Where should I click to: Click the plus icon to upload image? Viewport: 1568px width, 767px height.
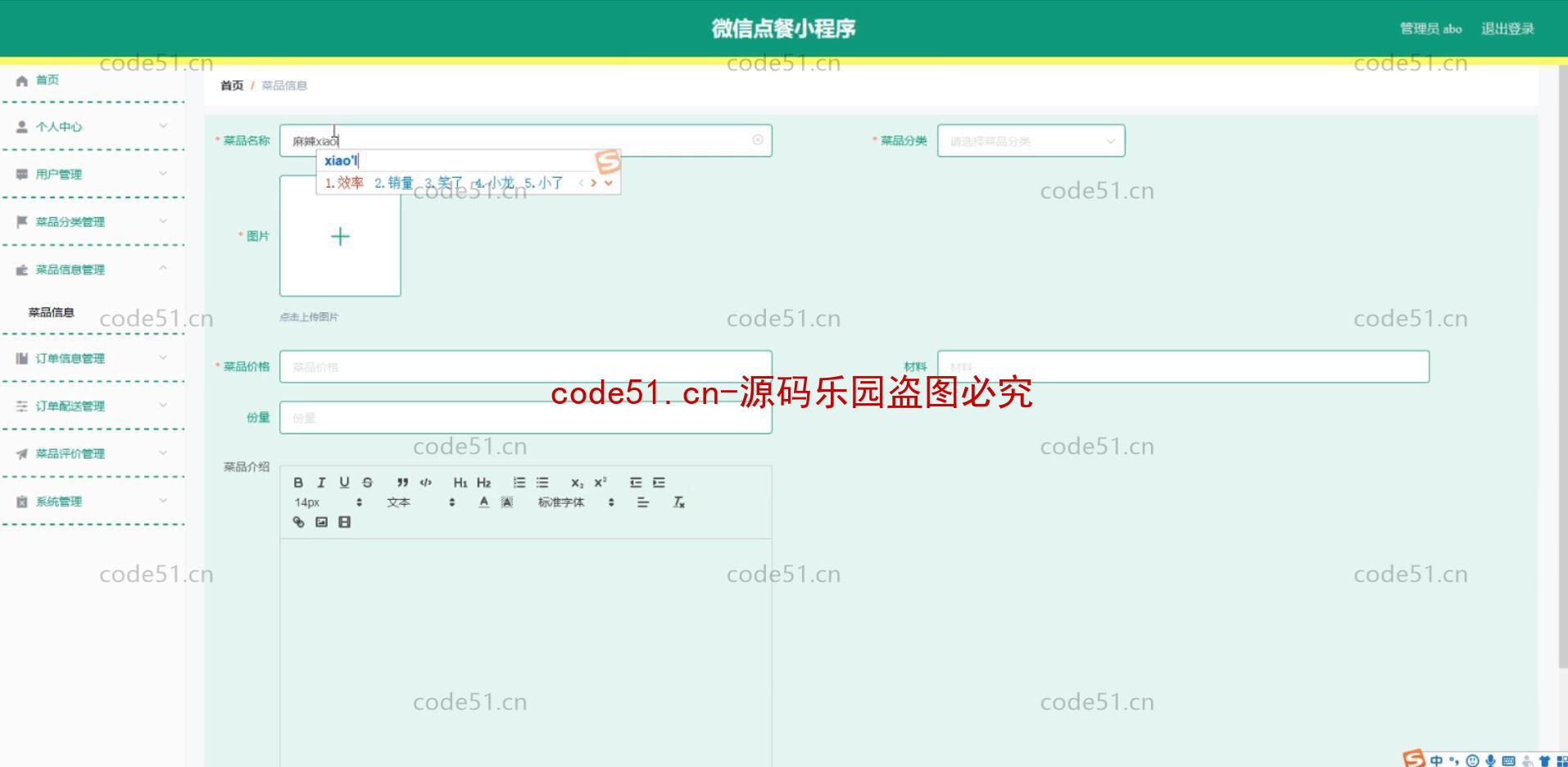click(340, 237)
